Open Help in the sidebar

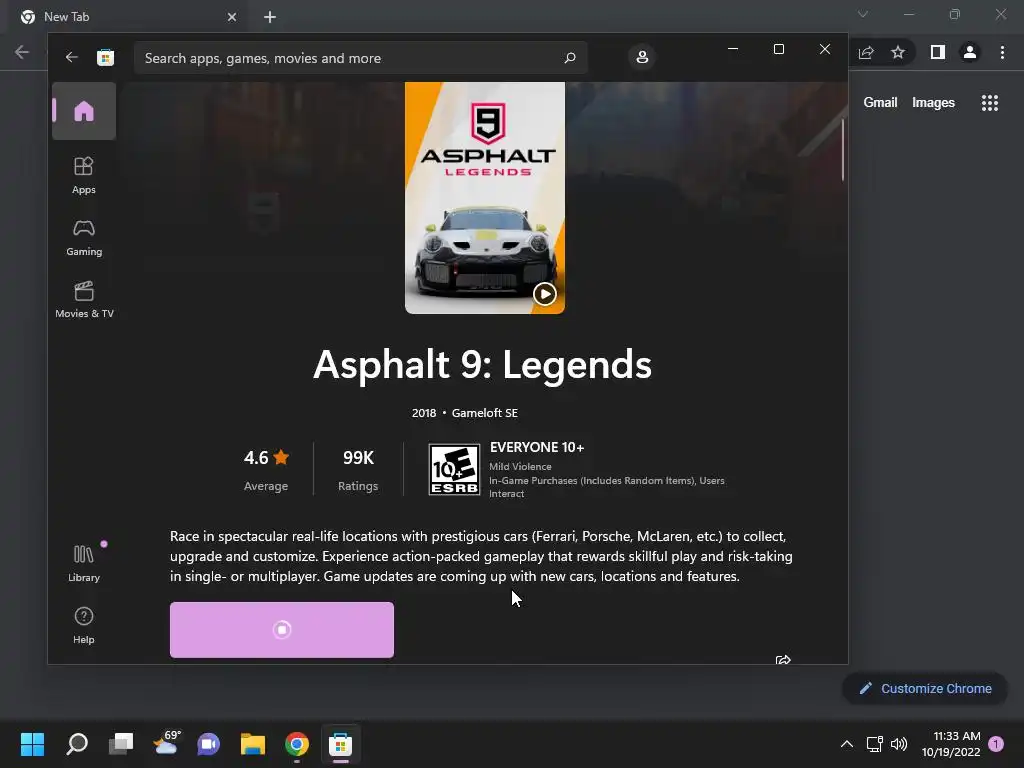[84, 626]
